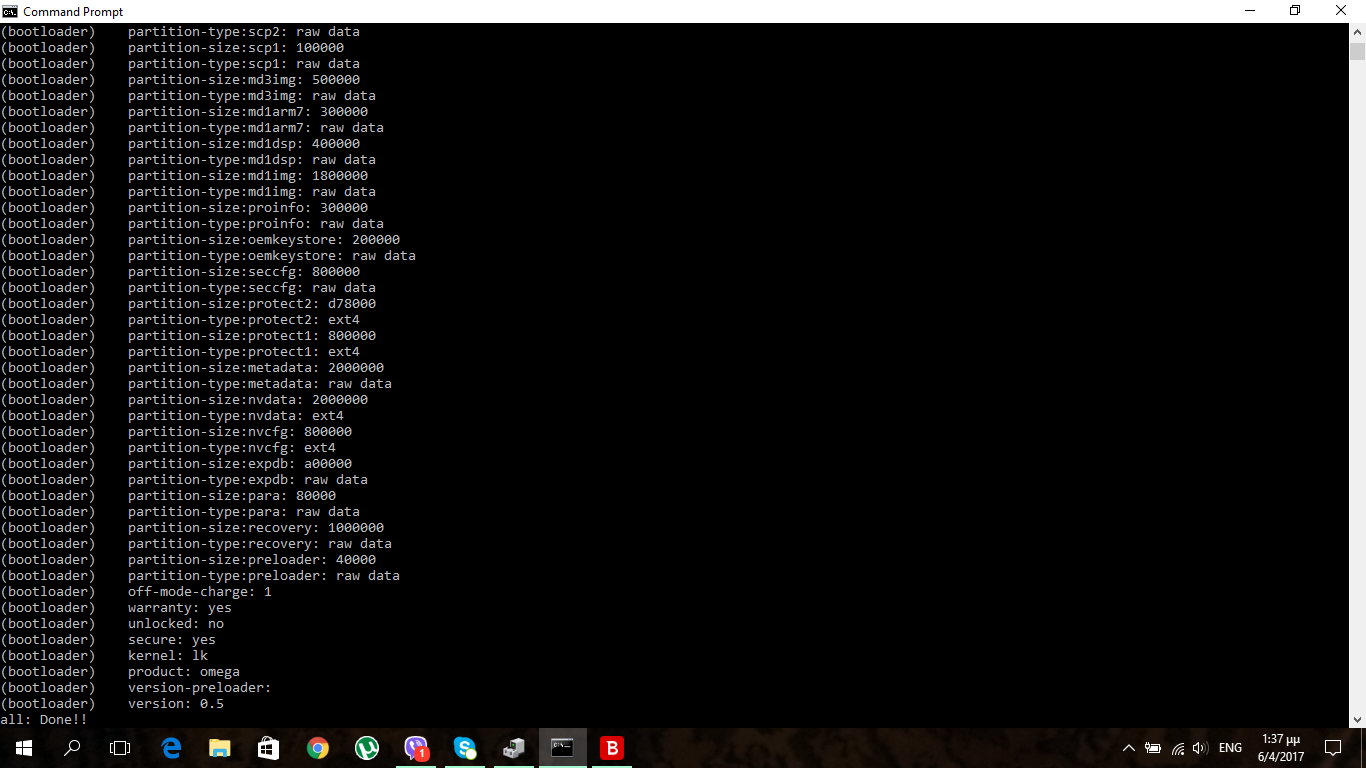Click the 'partition-size:proinfo: 300000' line

pos(248,208)
